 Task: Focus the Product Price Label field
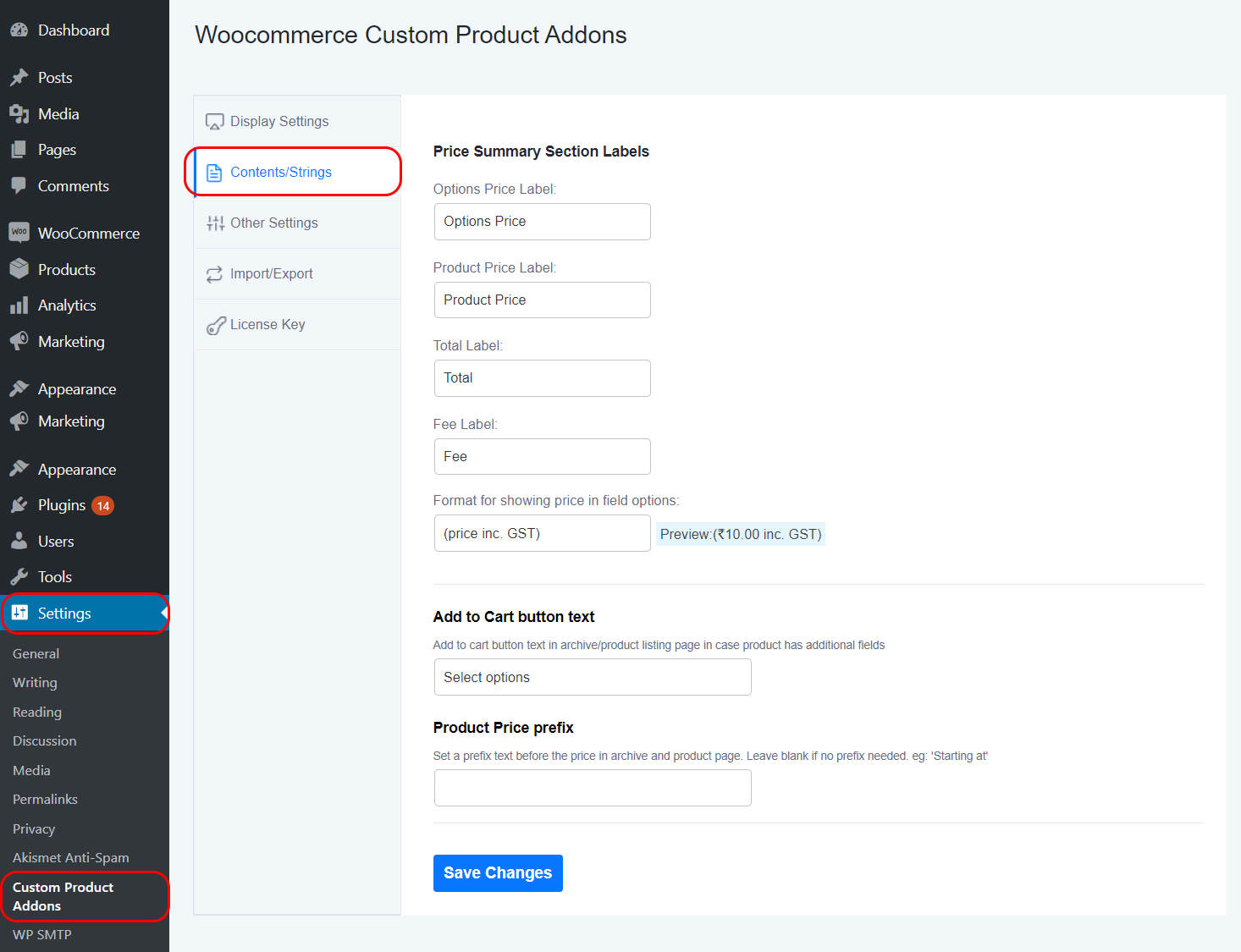click(543, 300)
